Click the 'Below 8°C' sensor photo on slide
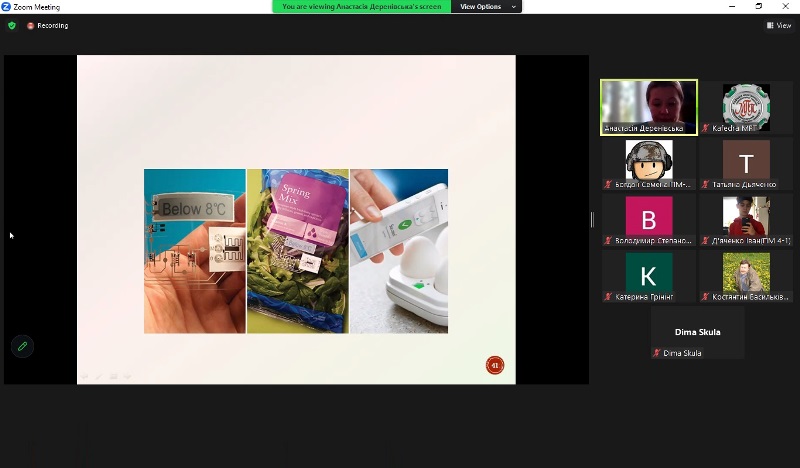The width and height of the screenshot is (800, 468). click(194, 251)
